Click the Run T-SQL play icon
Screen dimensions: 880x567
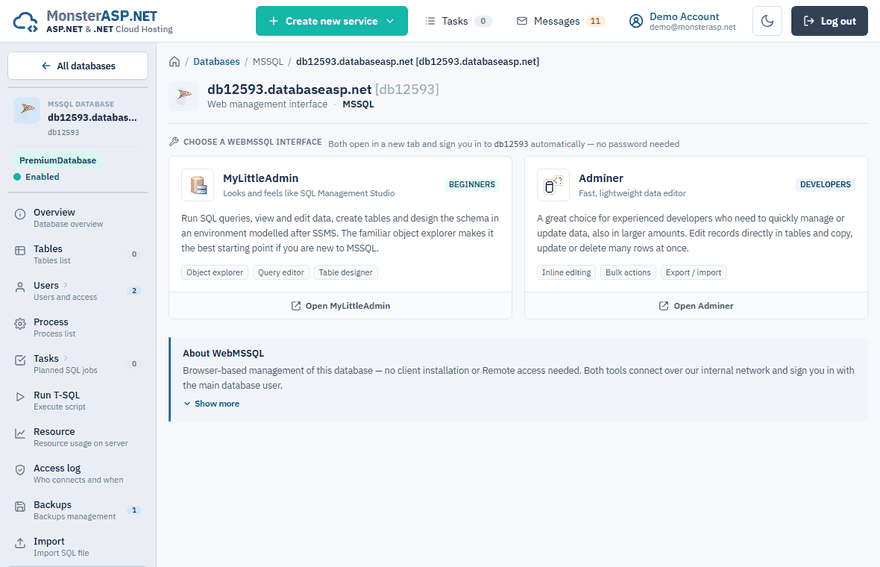pyautogui.click(x=20, y=396)
